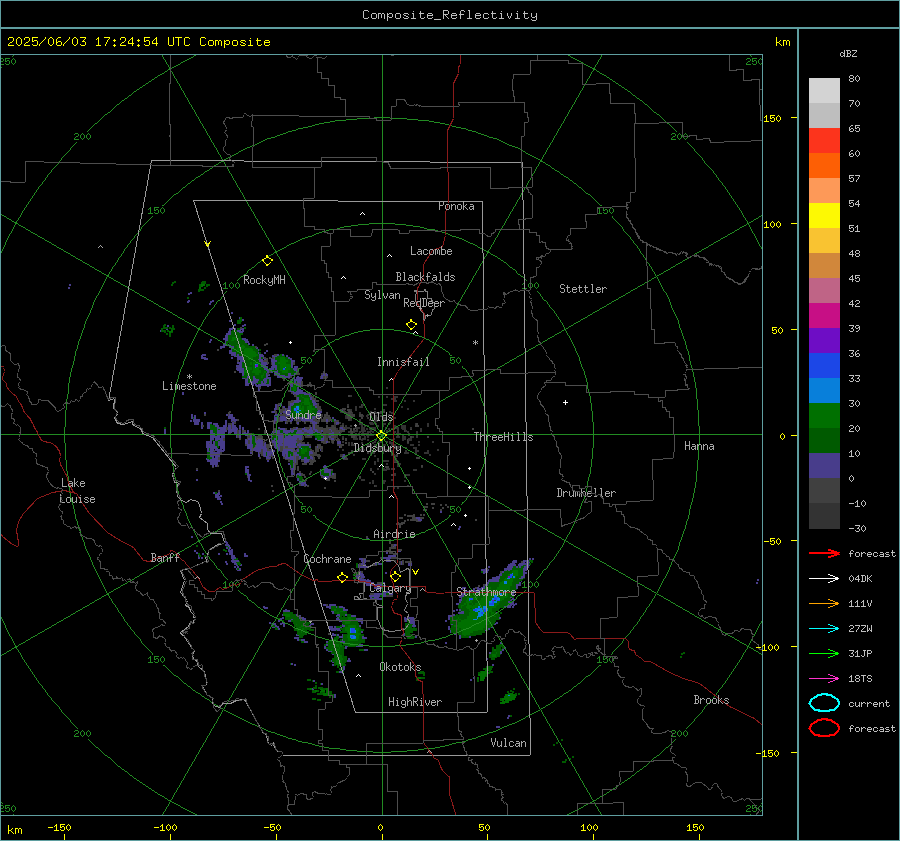The height and width of the screenshot is (841, 900).
Task: Click the Didsbury label
Action: point(377,448)
